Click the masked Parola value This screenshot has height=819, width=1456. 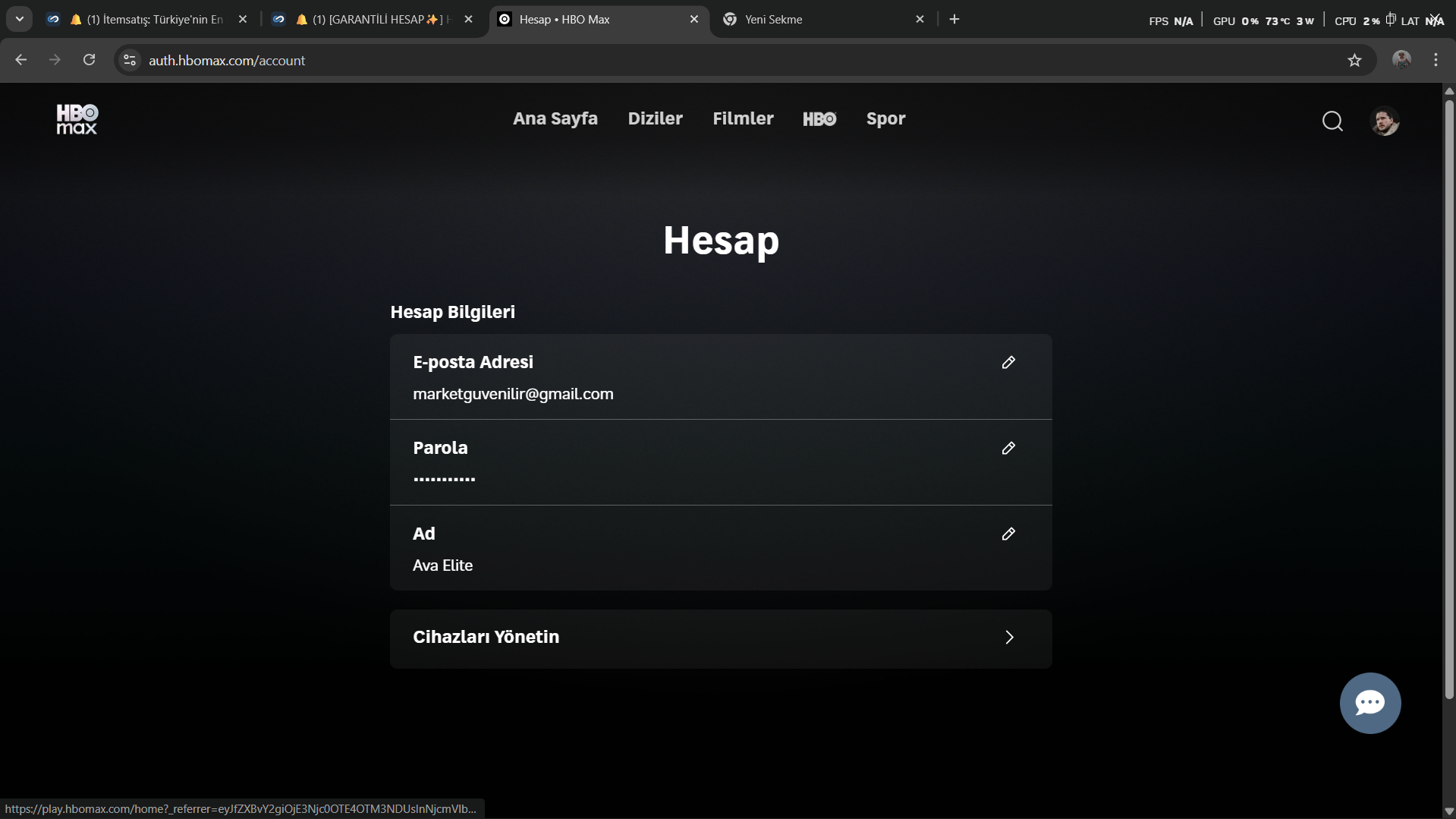[x=444, y=480]
